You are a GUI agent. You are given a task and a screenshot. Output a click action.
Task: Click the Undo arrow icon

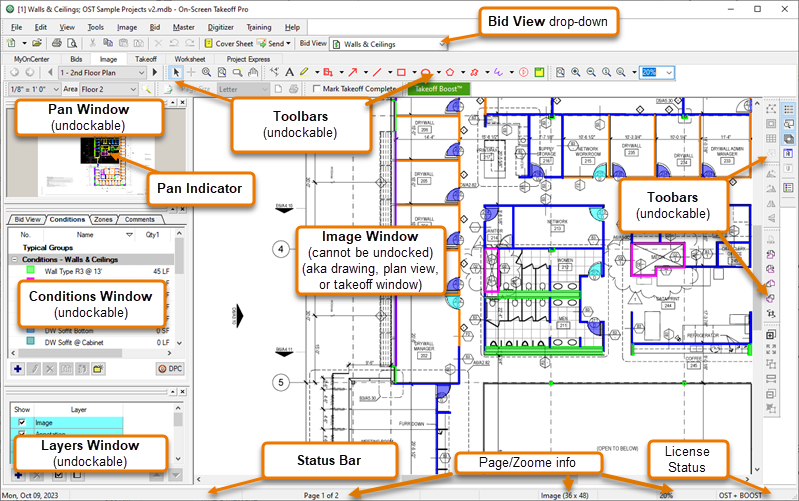coord(174,43)
